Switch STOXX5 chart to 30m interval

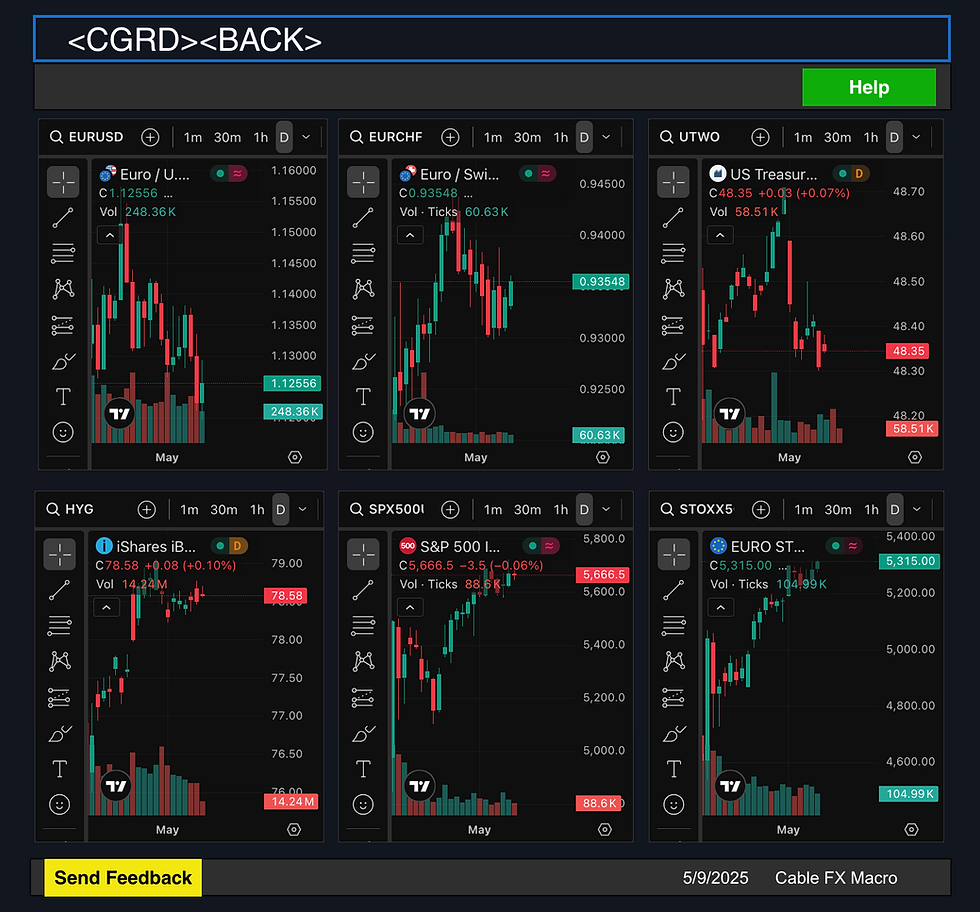pos(838,509)
